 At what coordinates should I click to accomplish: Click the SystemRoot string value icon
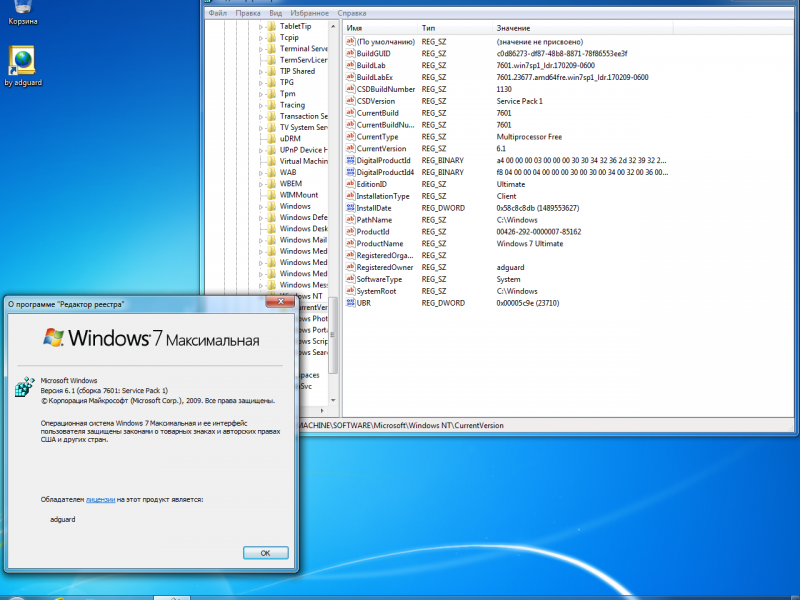tap(350, 291)
